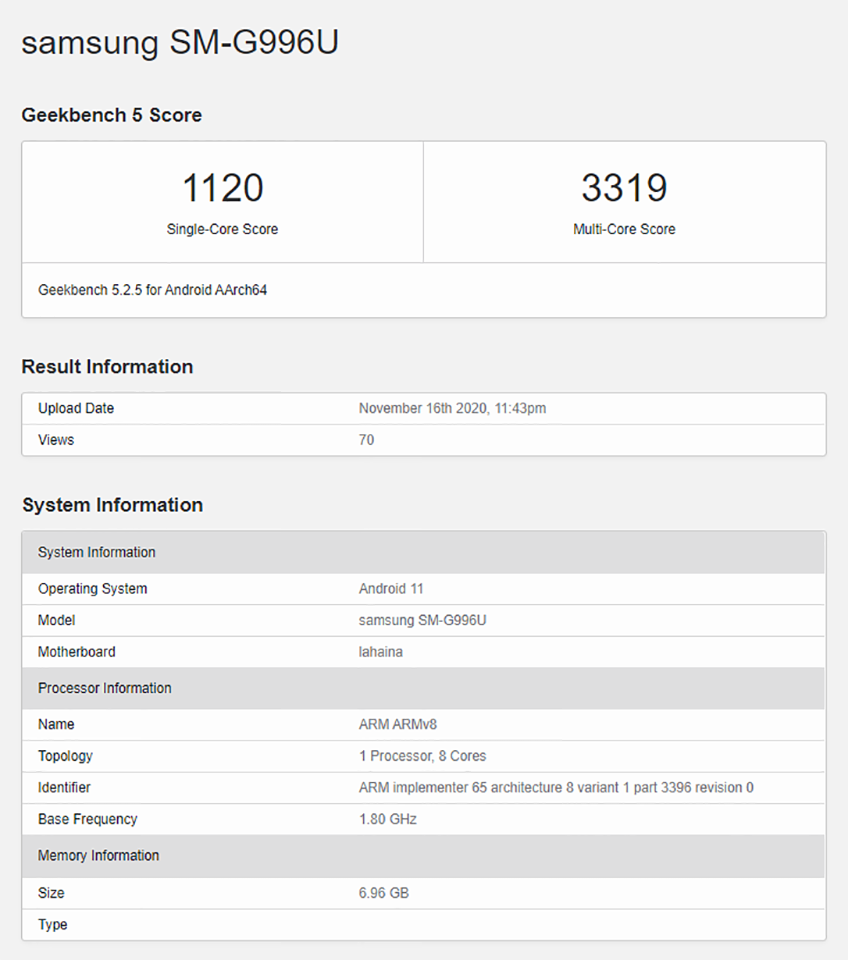
Task: Click the 'Upload Date' row label
Action: 76,408
